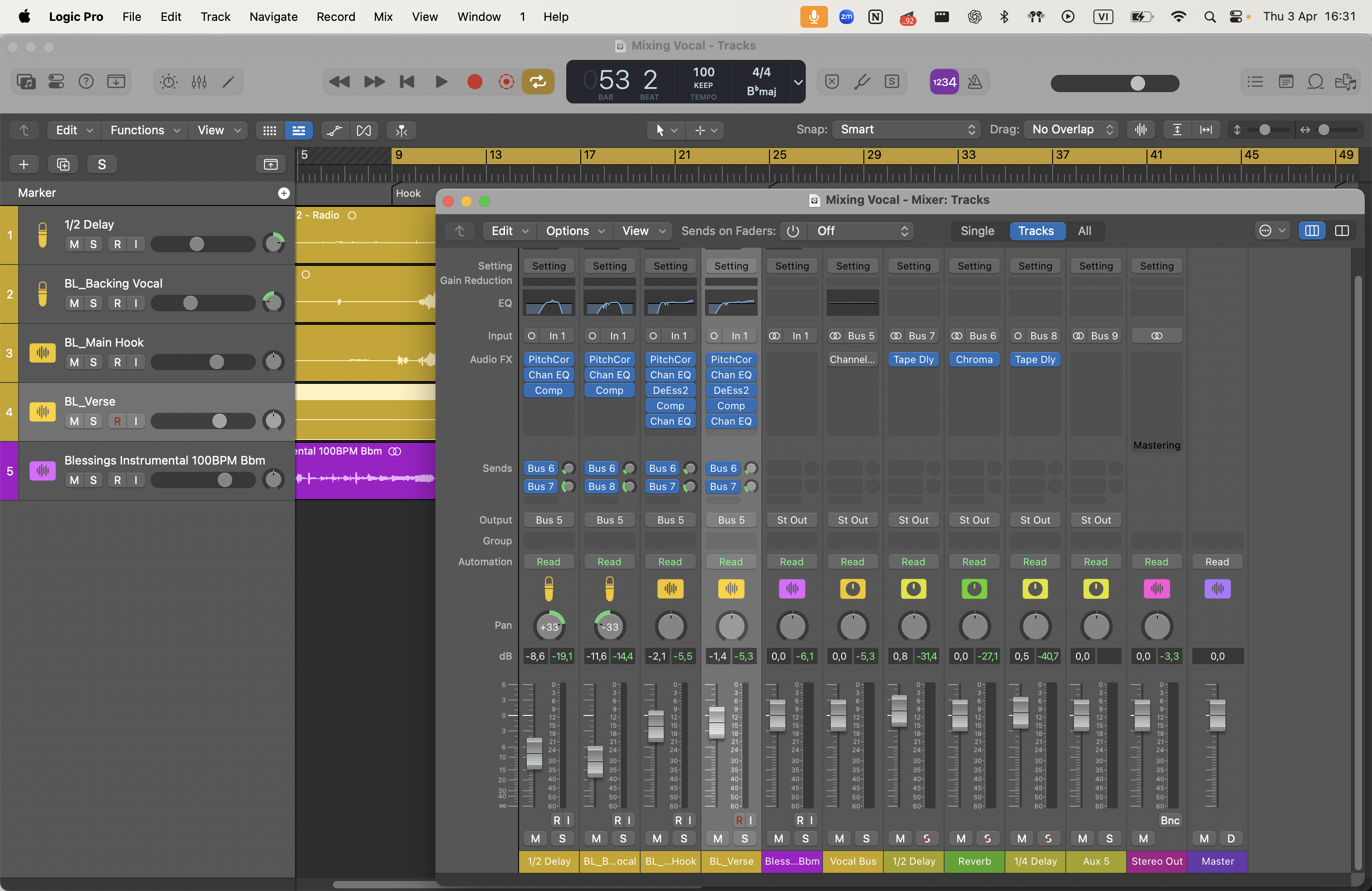Click Read automation on Master strip
Screen dimensions: 1372x891
[1217, 562]
